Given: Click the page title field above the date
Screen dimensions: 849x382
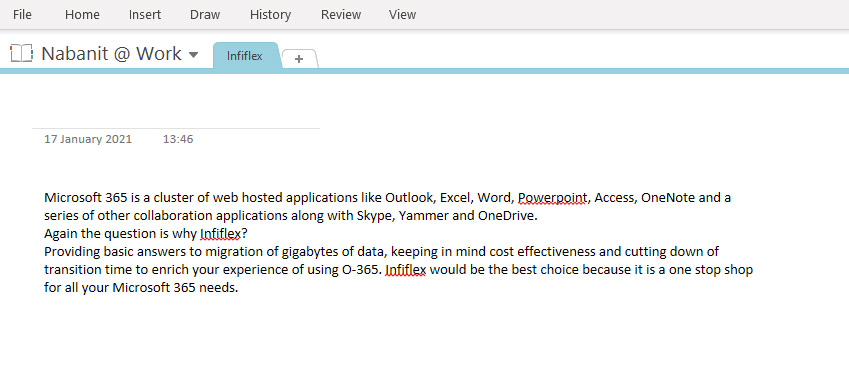Looking at the screenshot, I should coord(176,115).
